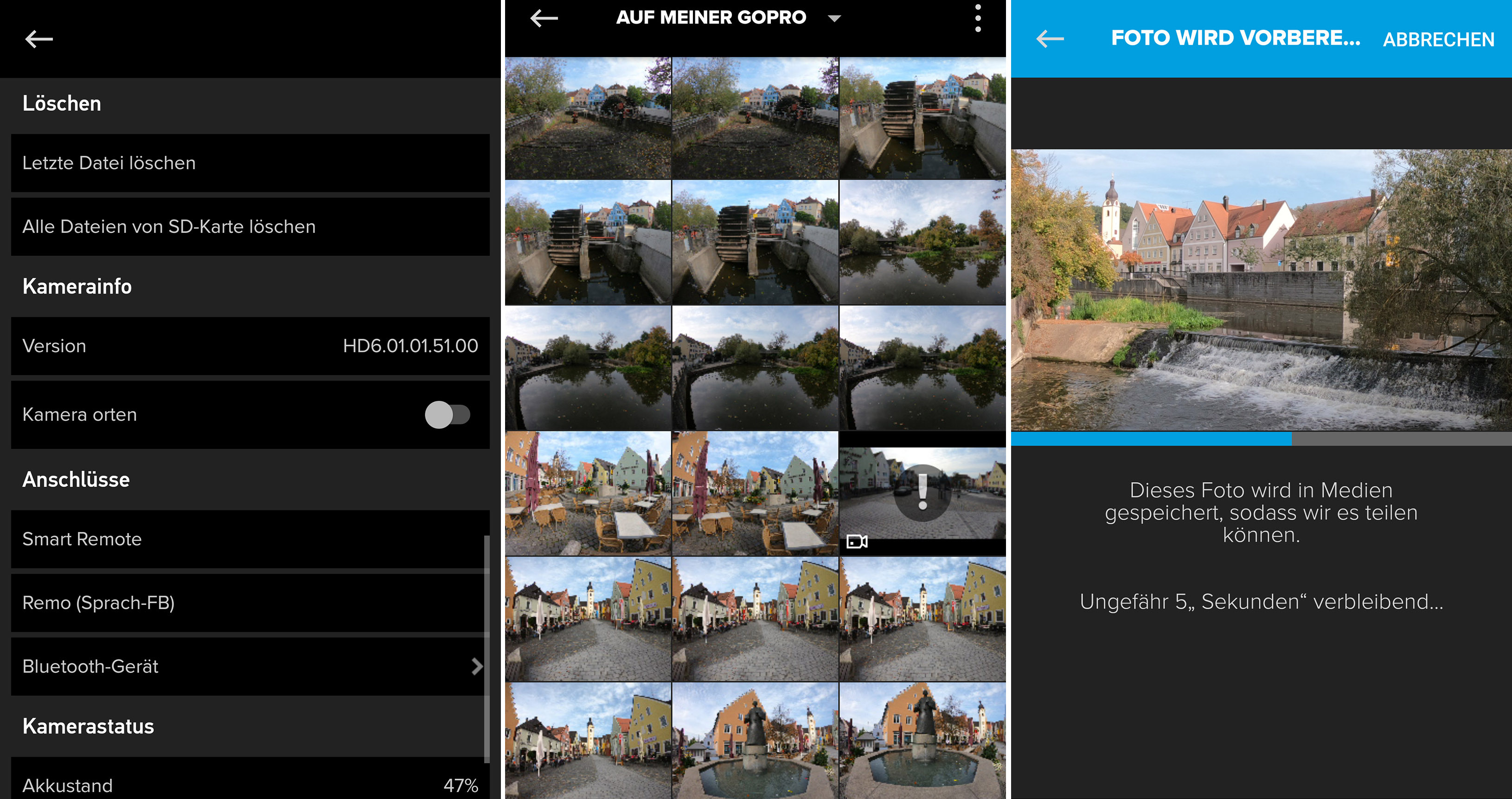1512x799 pixels.
Task: Tap back arrow in GoPro media gallery
Action: [544, 18]
